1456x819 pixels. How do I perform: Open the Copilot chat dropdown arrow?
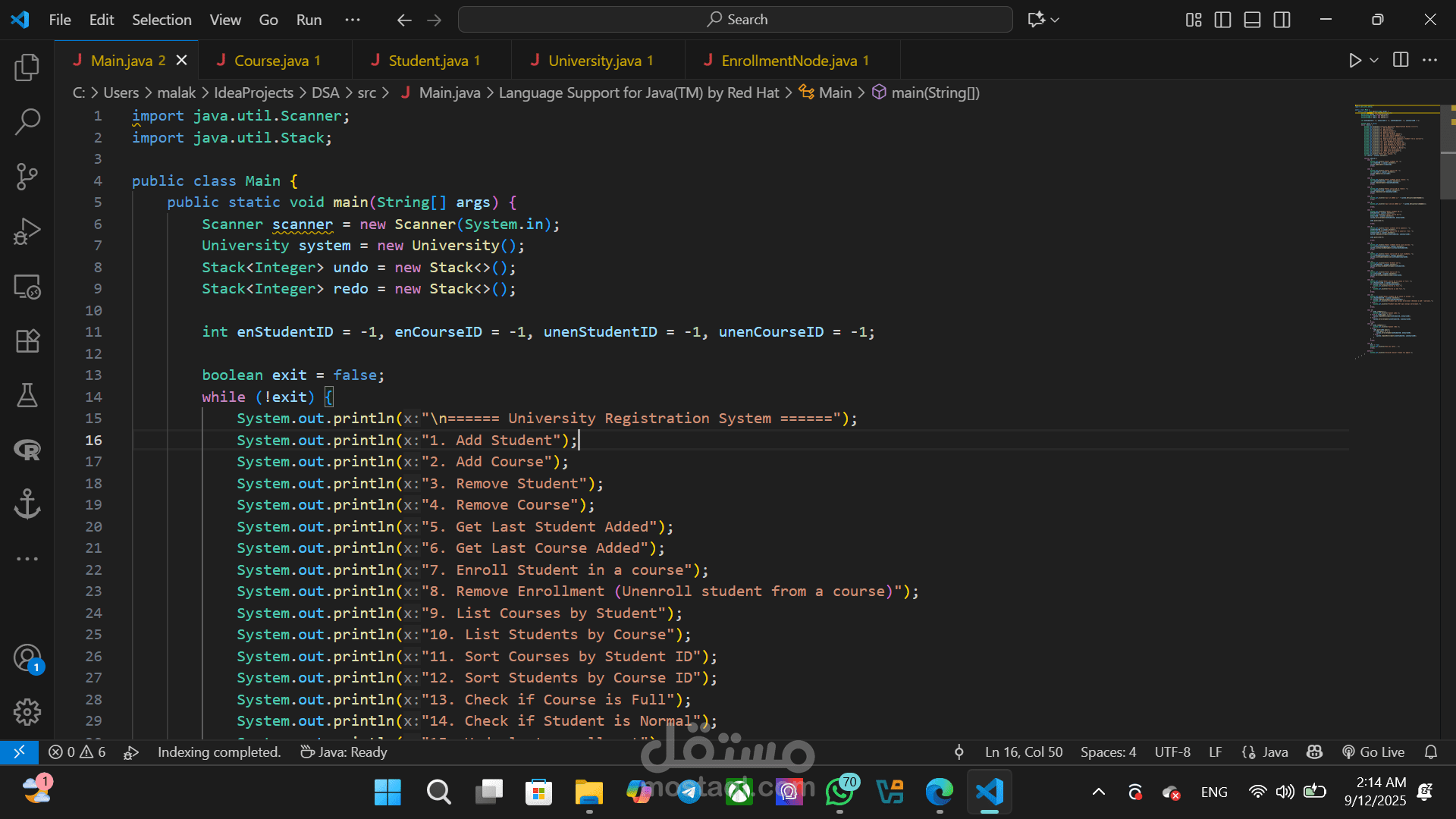click(x=1055, y=20)
